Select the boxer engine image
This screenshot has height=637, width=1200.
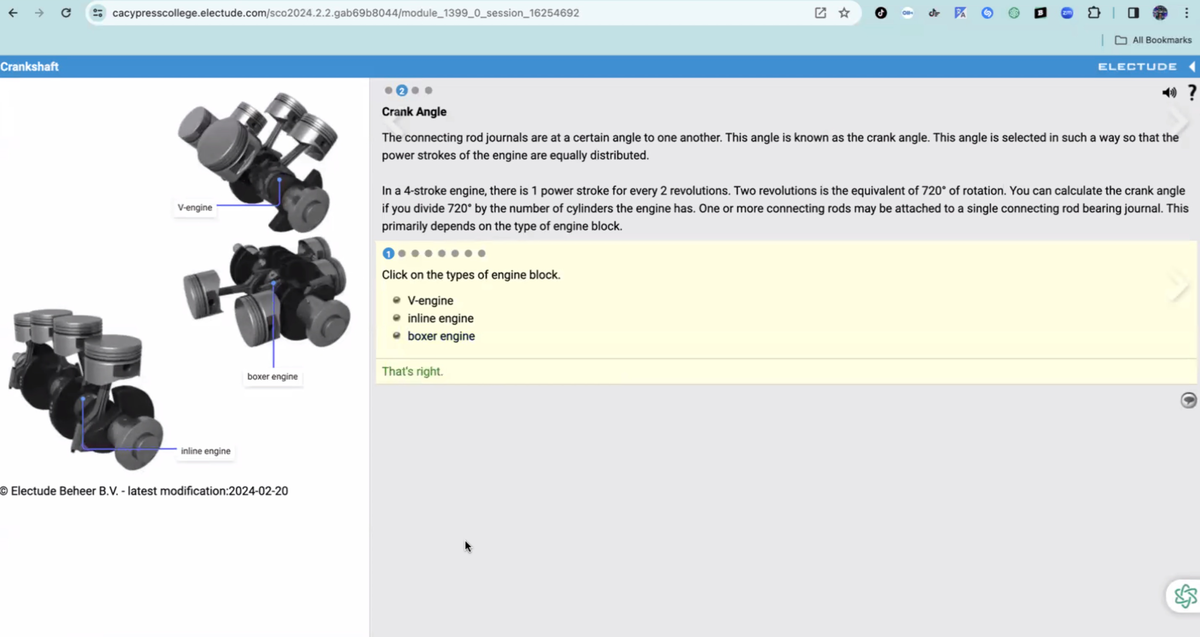[x=268, y=292]
